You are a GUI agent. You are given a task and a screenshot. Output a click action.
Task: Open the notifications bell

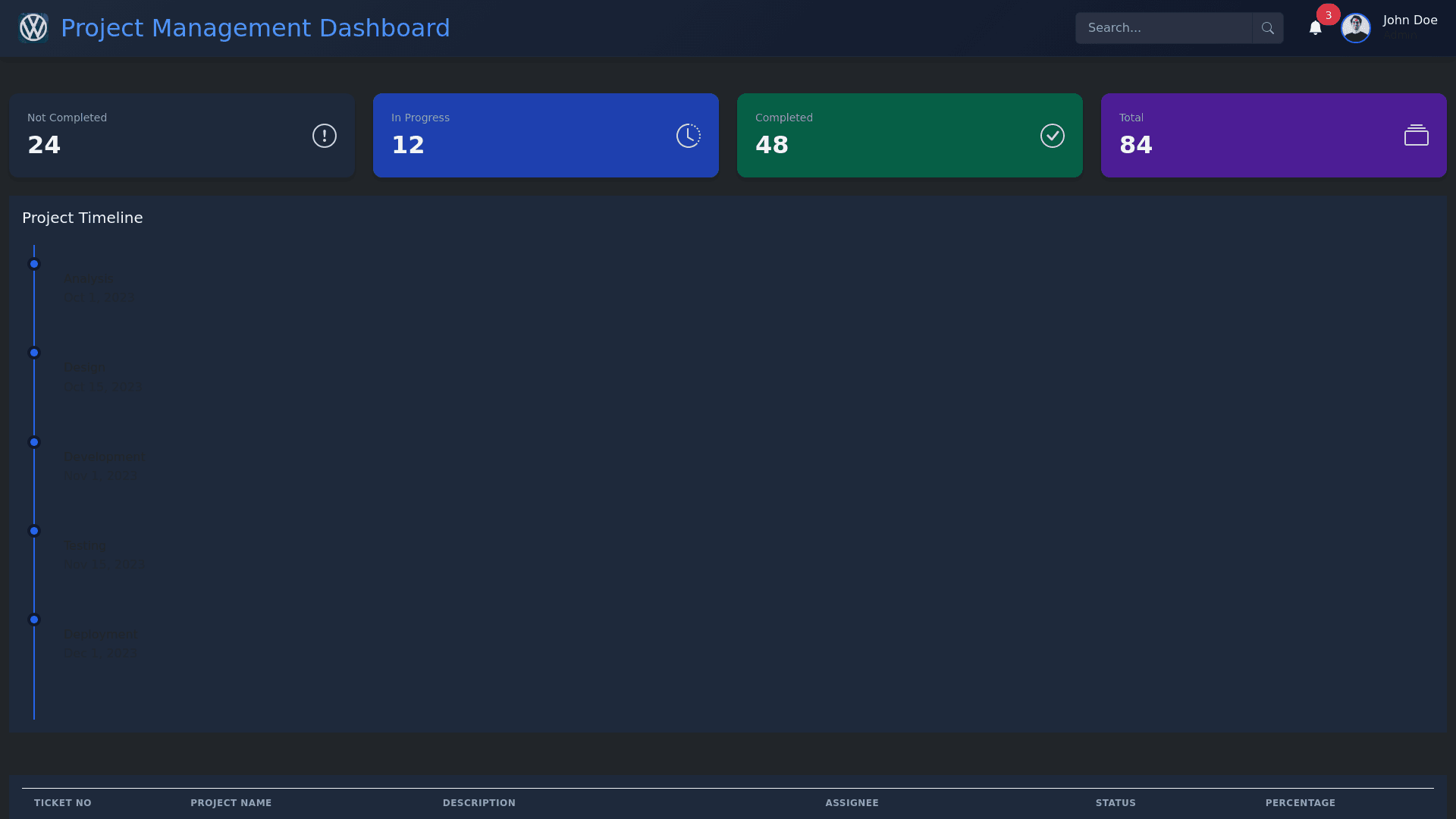pos(1315,28)
